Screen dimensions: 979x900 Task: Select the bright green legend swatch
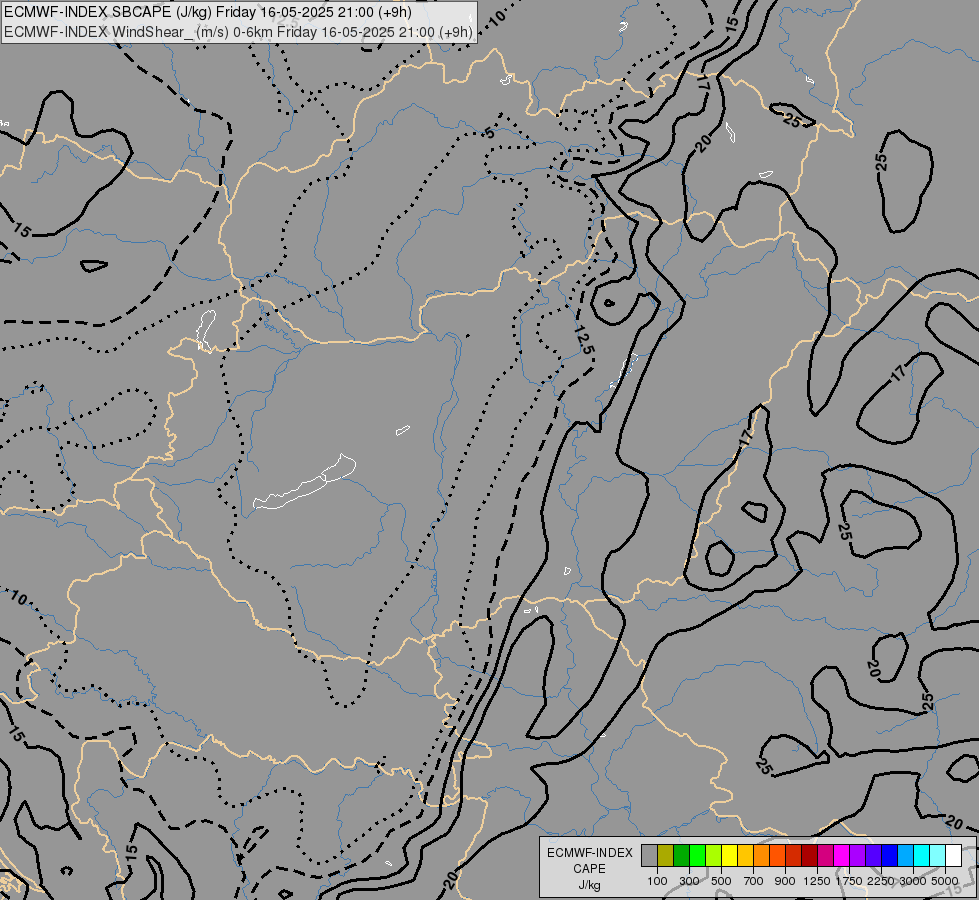coord(697,856)
